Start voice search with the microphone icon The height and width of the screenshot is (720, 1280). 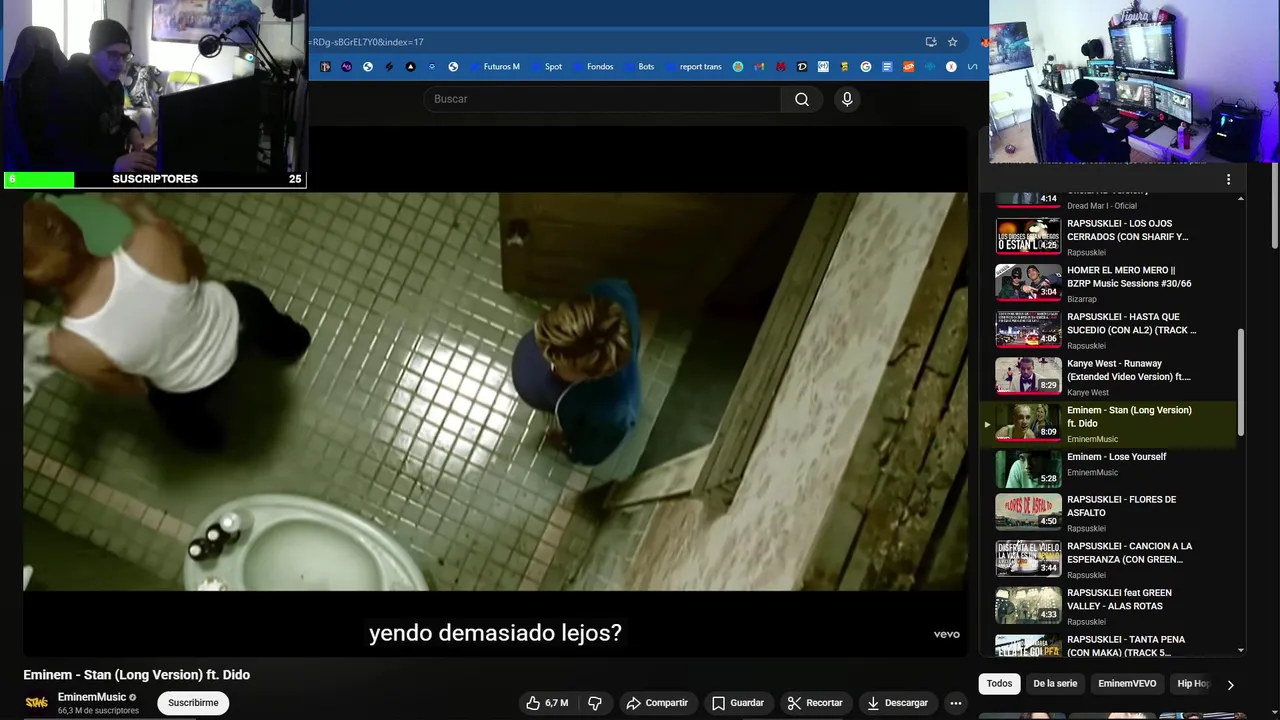pos(847,99)
